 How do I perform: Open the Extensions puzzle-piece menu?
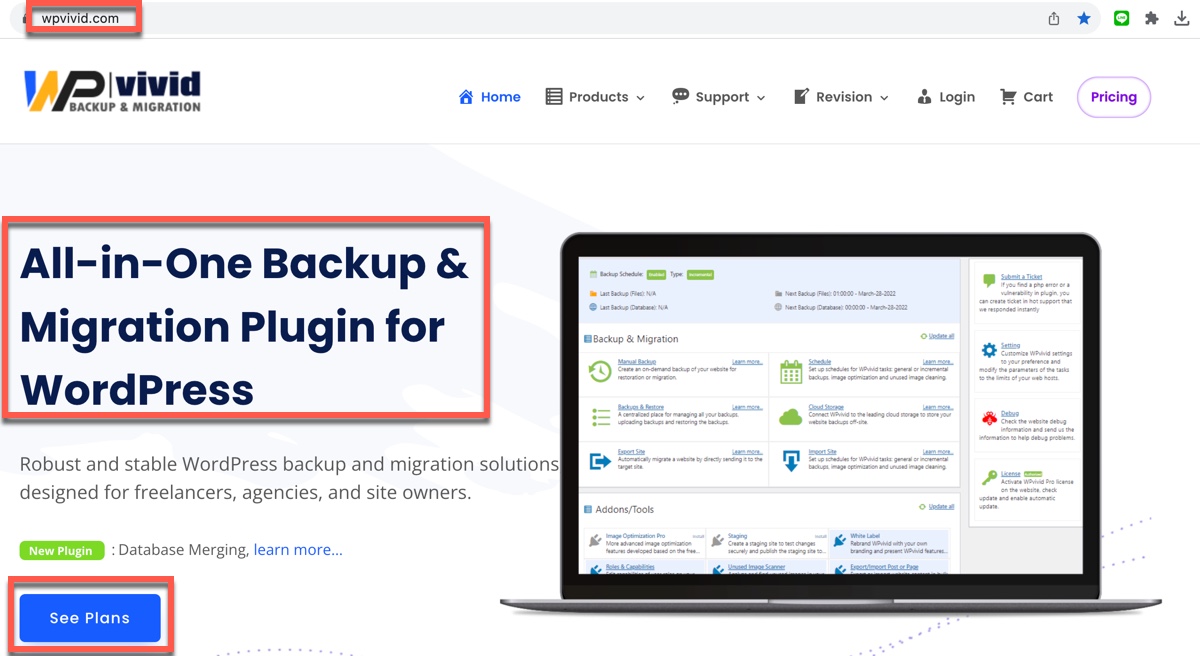[1152, 18]
